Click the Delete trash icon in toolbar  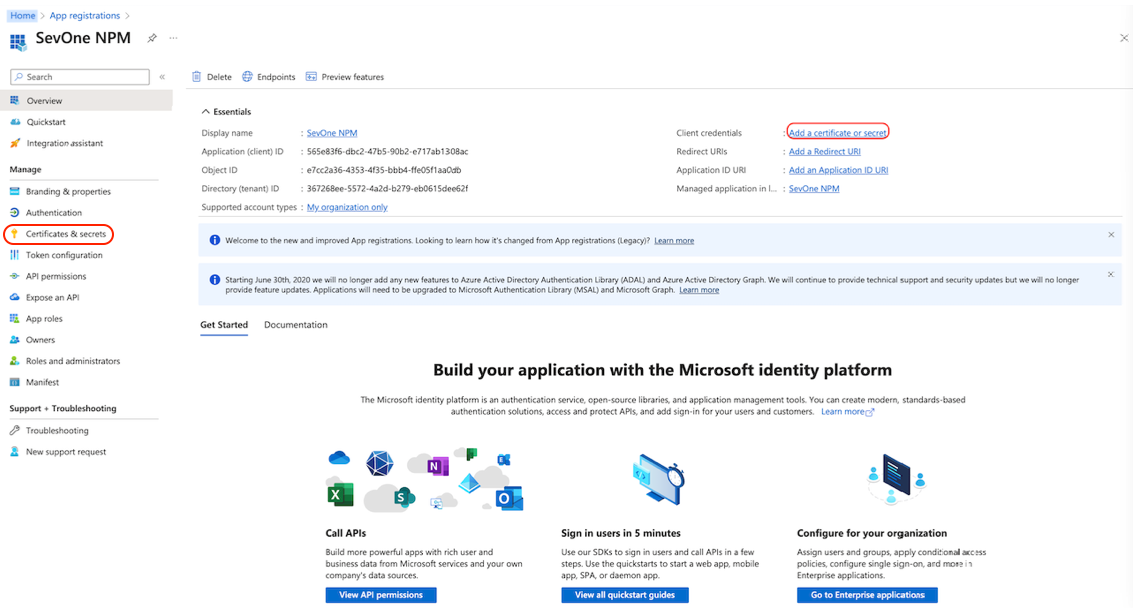click(197, 77)
